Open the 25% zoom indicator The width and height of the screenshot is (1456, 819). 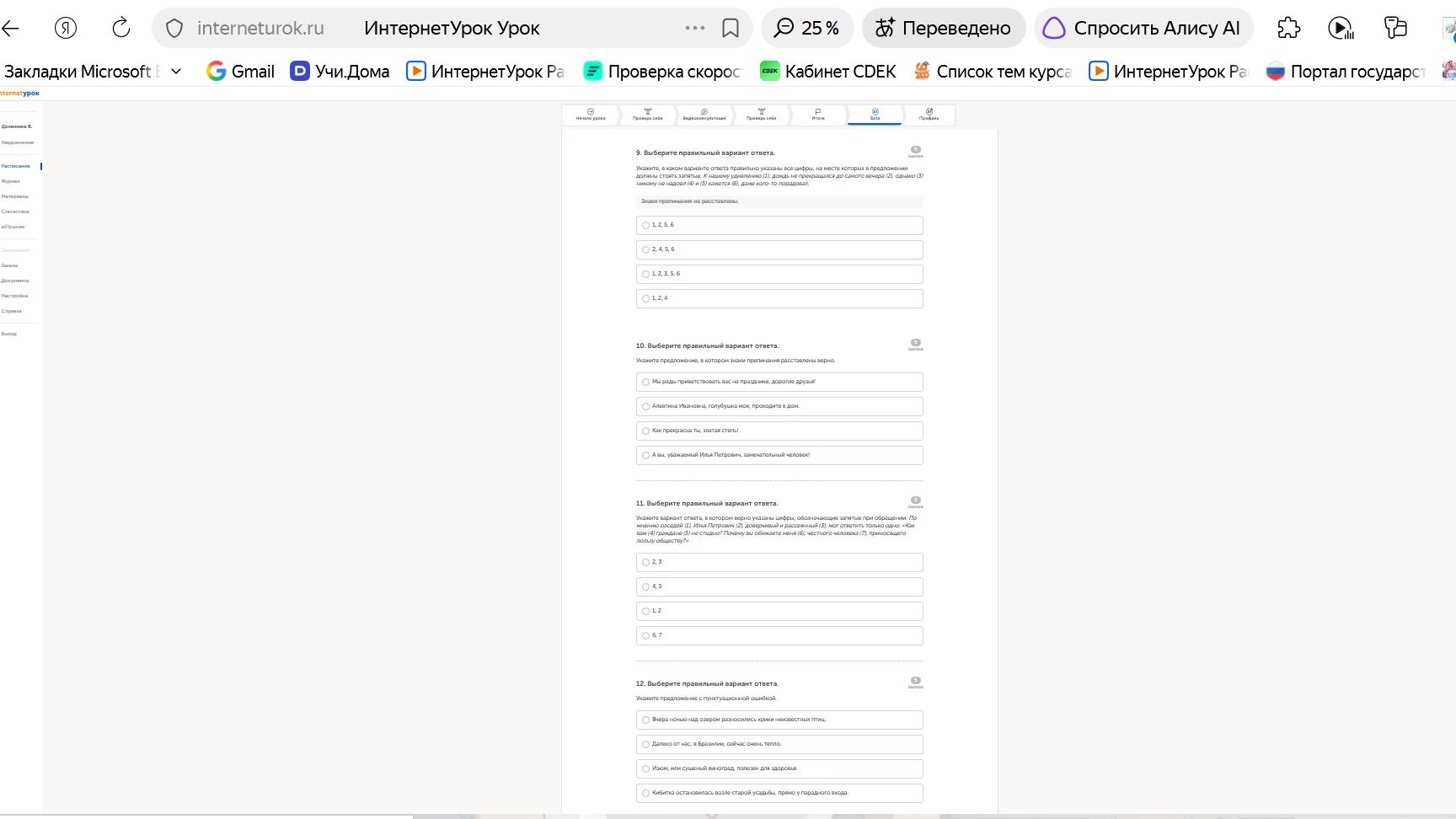pos(807,28)
